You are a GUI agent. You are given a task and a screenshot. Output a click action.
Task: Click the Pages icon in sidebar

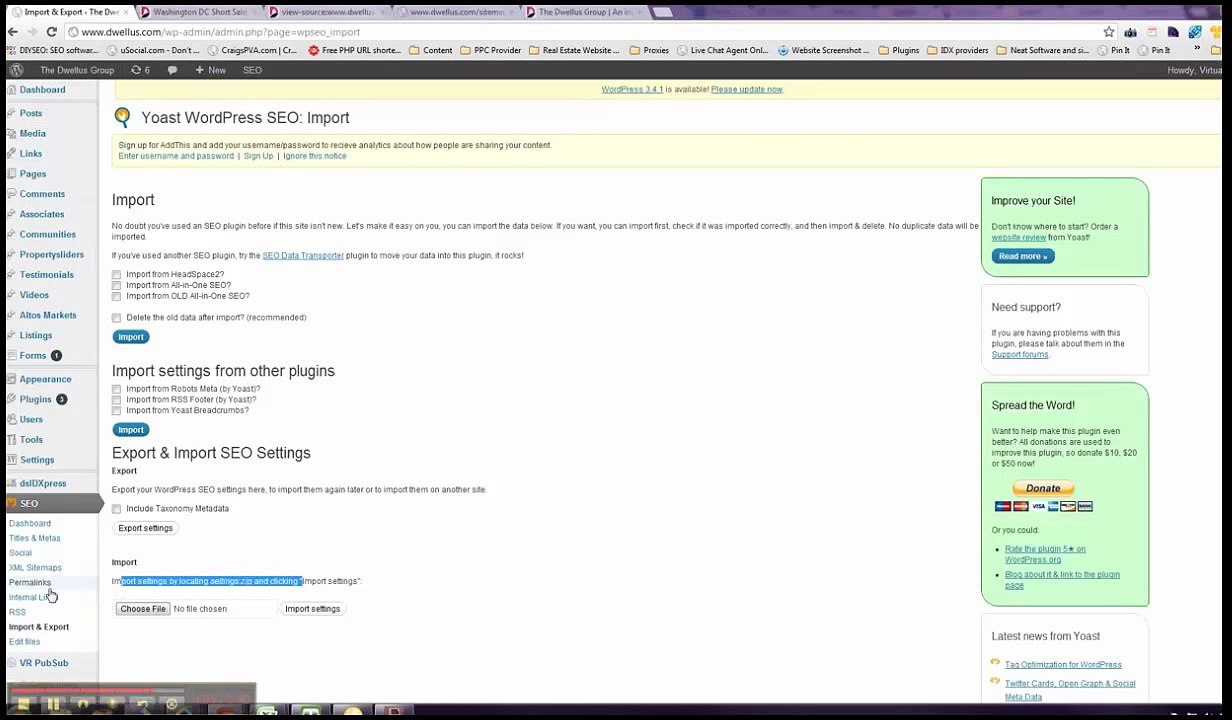pyautogui.click(x=11, y=174)
